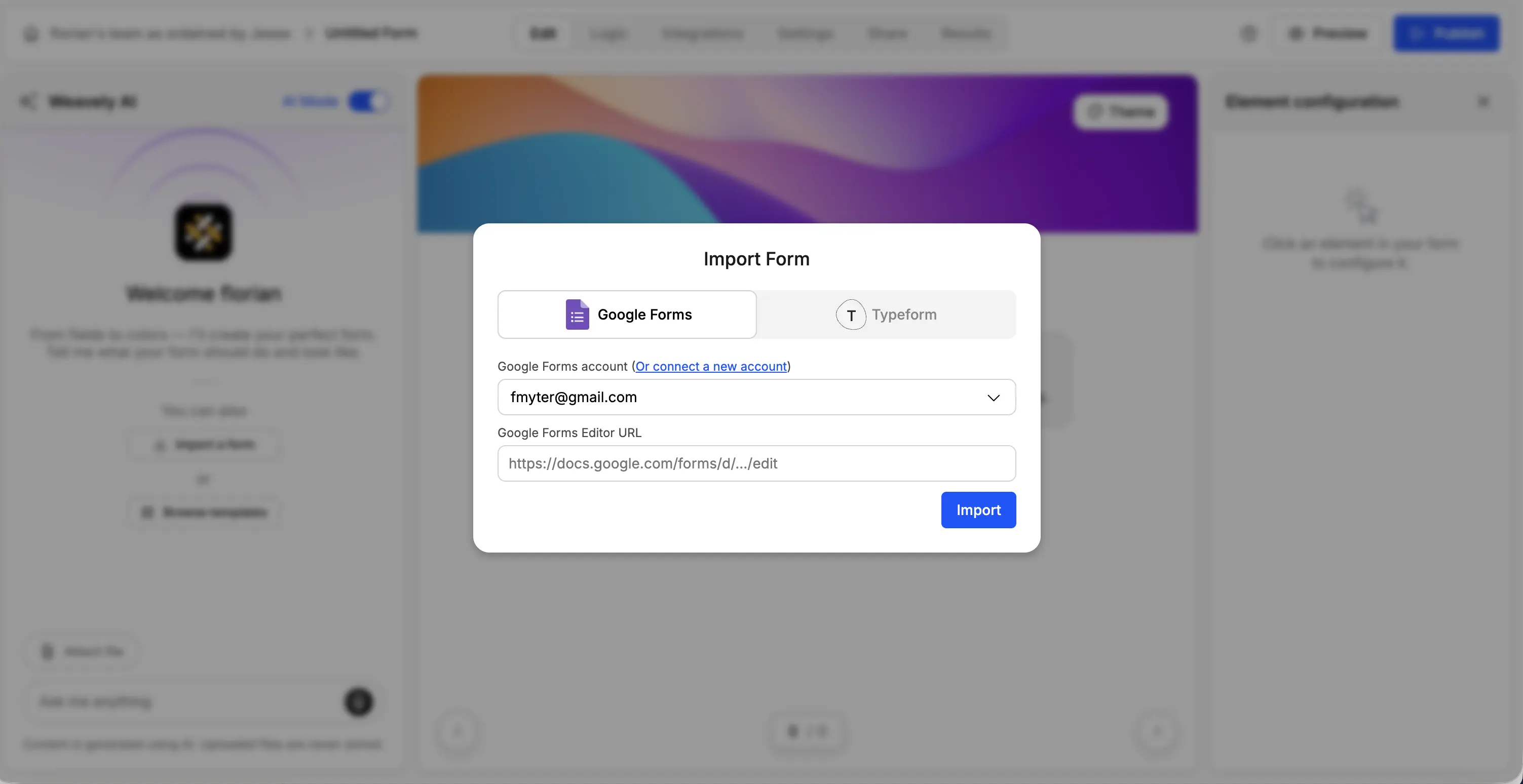Switch to the Typeform import option
This screenshot has width=1523, height=784.
[887, 315]
